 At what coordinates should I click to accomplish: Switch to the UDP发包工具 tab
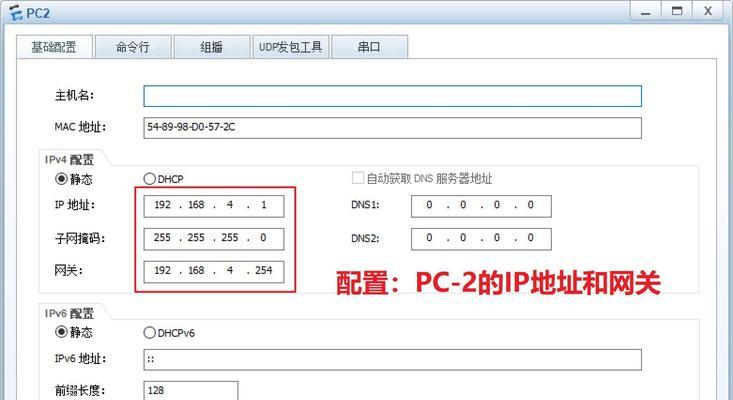point(291,47)
